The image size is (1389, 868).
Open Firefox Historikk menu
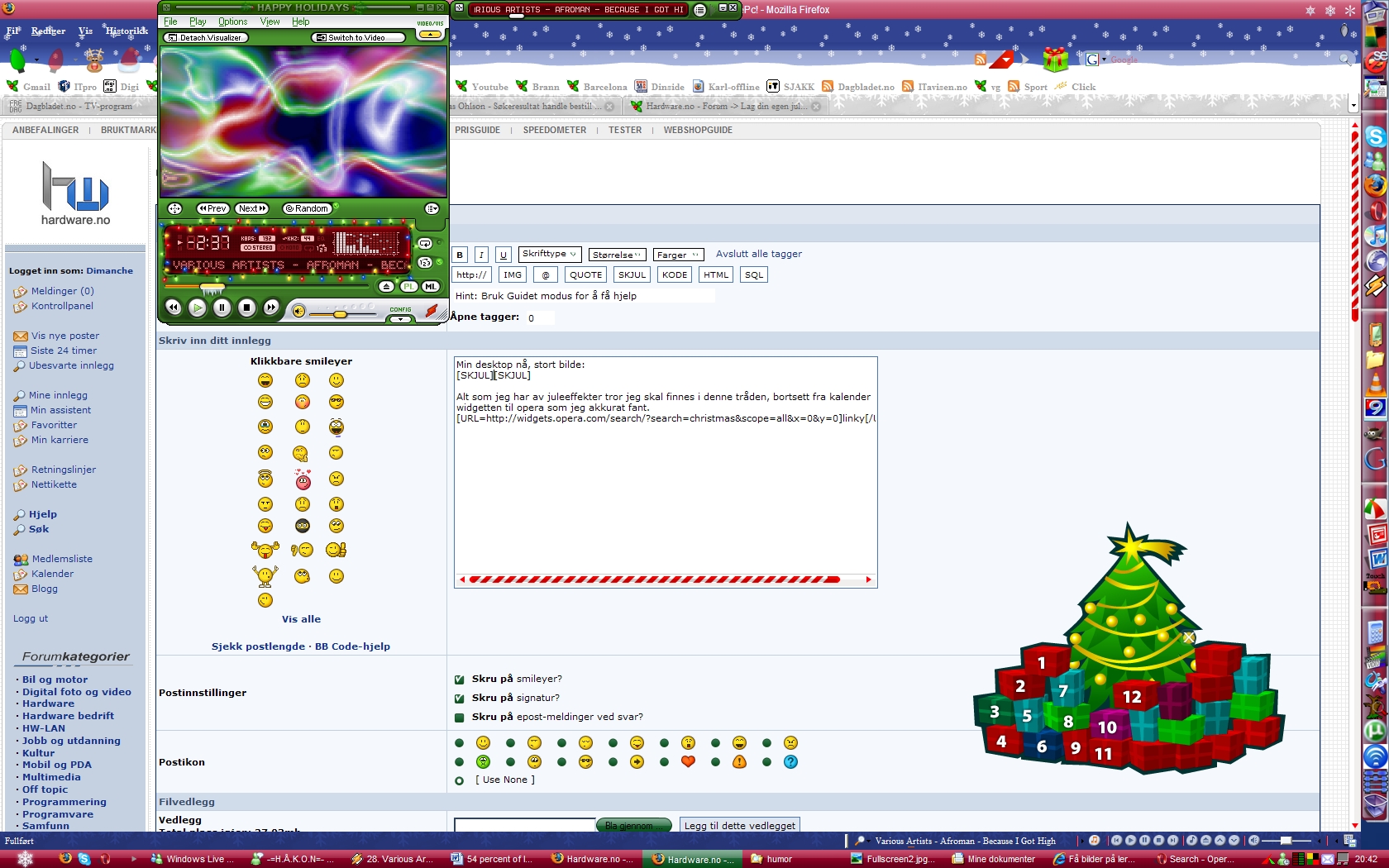126,31
